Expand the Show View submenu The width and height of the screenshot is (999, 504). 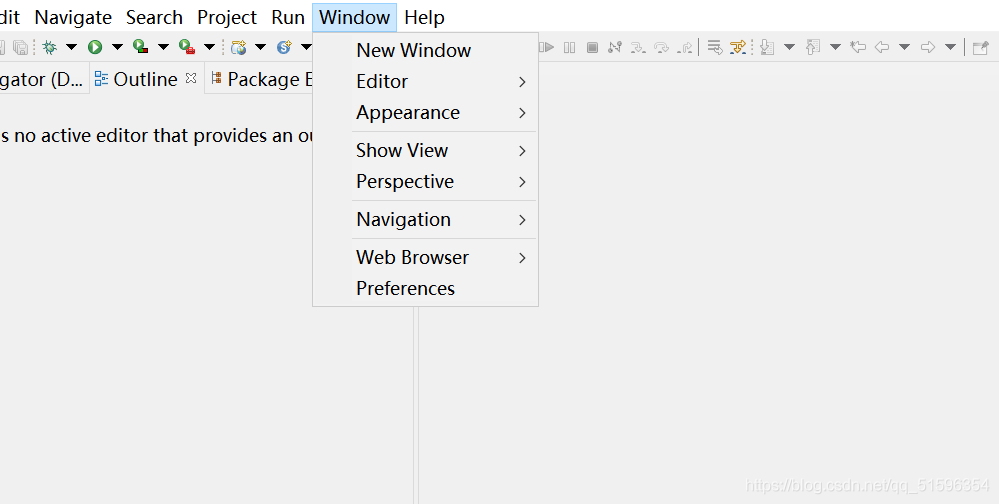pyautogui.click(x=426, y=150)
